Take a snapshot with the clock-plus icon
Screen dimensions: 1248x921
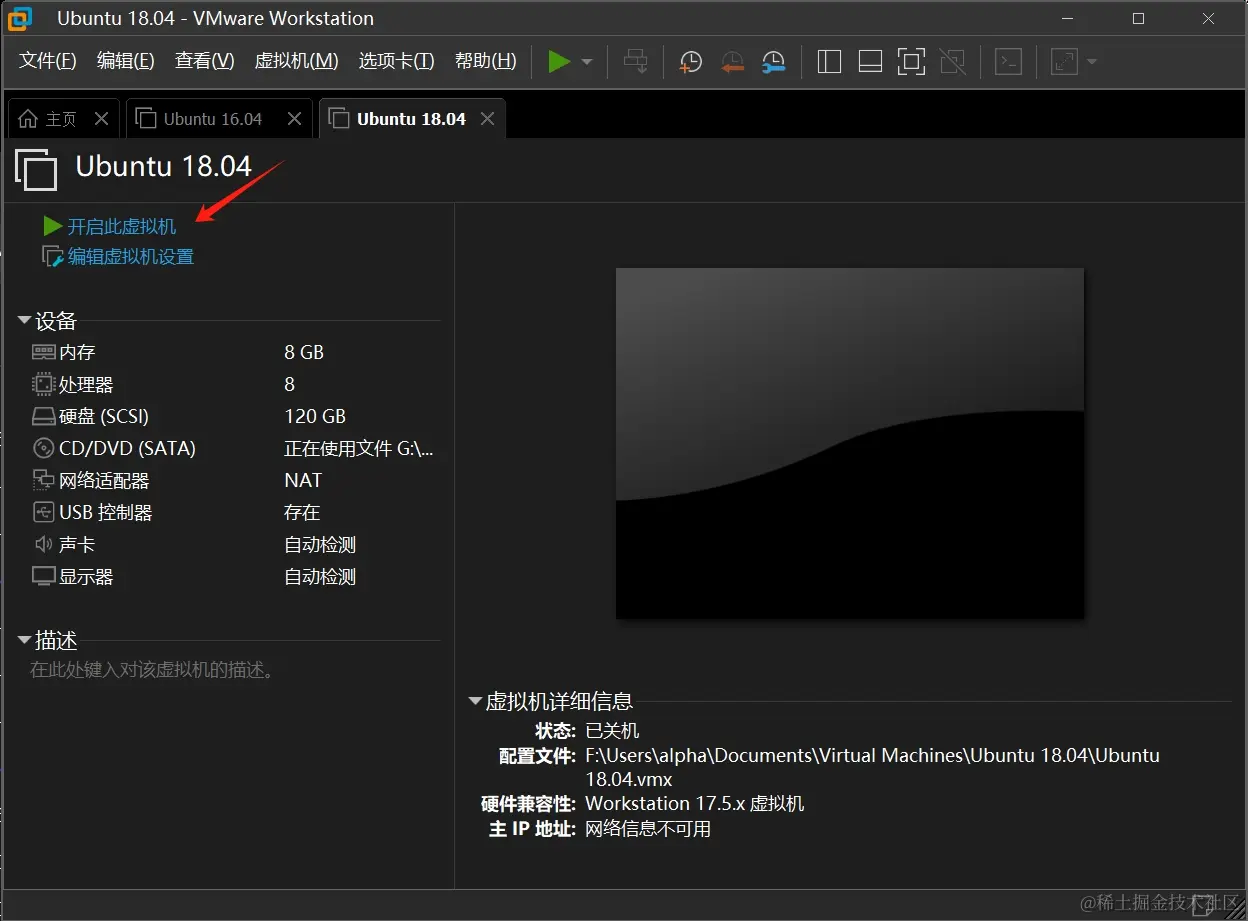(690, 62)
